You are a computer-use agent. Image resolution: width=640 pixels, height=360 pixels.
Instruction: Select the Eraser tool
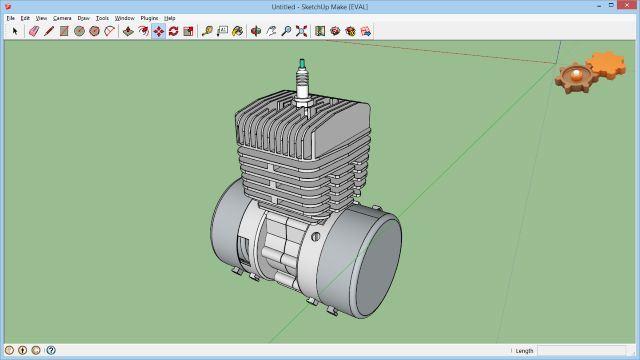click(34, 31)
